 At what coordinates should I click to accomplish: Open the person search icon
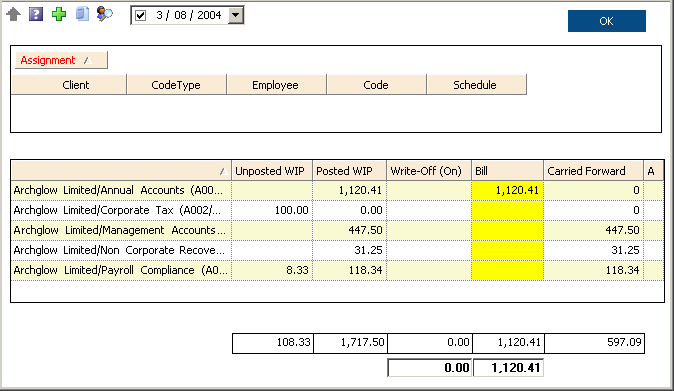pyautogui.click(x=104, y=14)
